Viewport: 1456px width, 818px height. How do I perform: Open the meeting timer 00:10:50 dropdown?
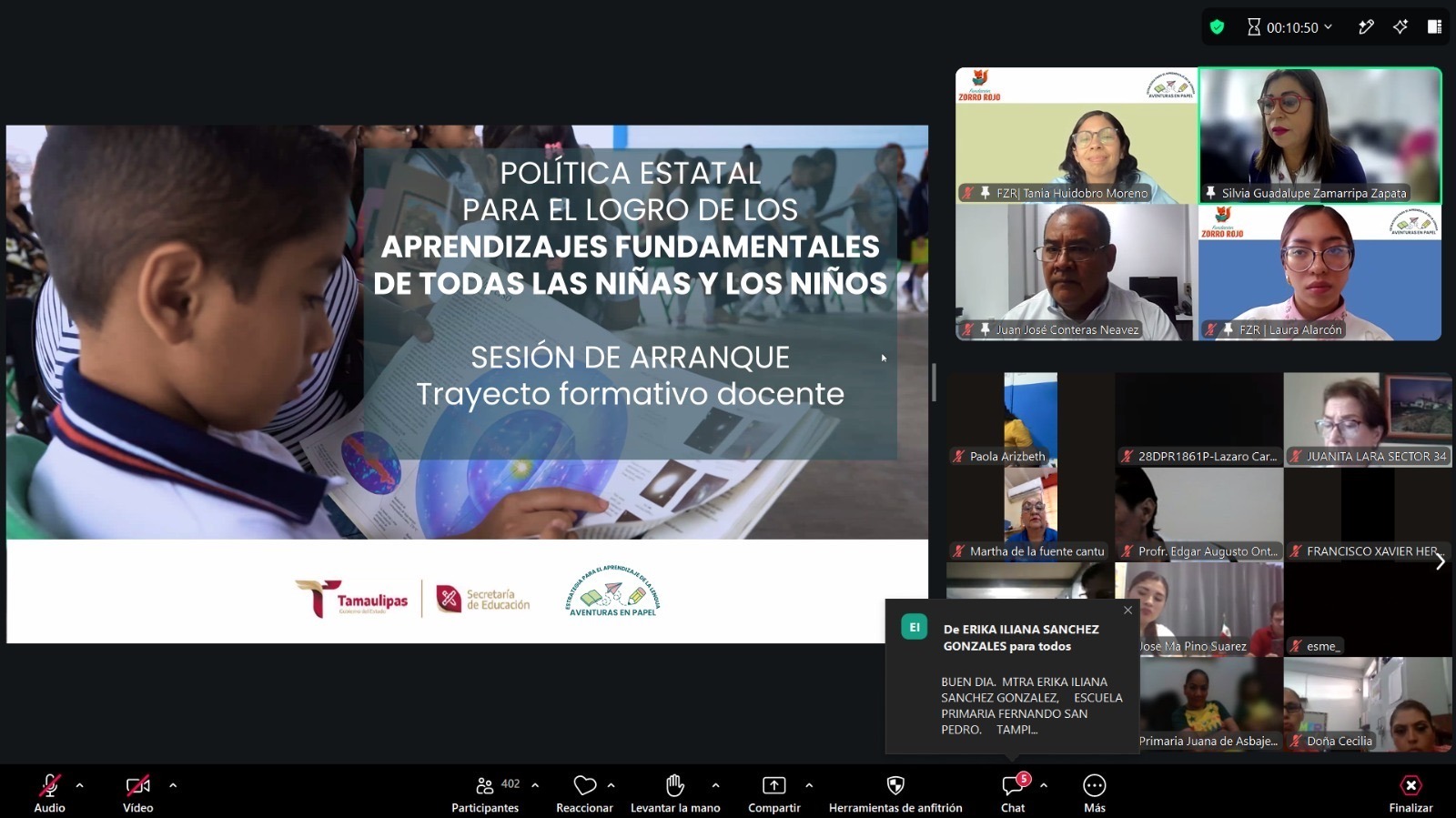click(1289, 27)
